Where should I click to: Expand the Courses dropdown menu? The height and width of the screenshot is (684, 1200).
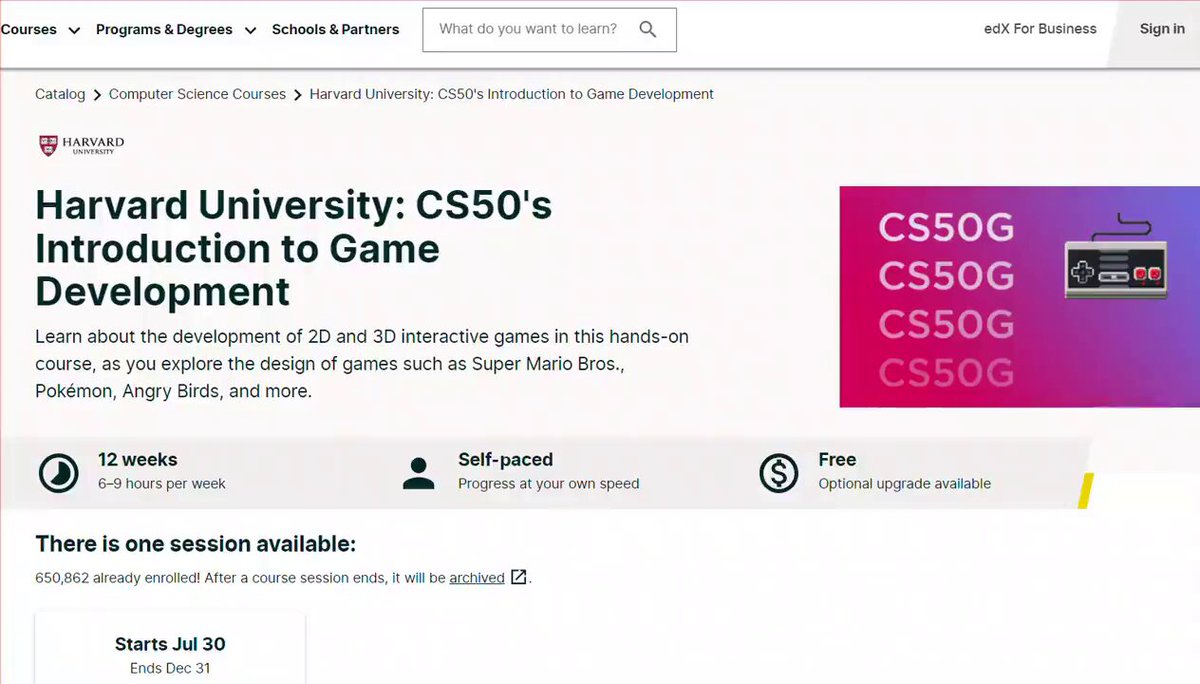pyautogui.click(x=40, y=30)
